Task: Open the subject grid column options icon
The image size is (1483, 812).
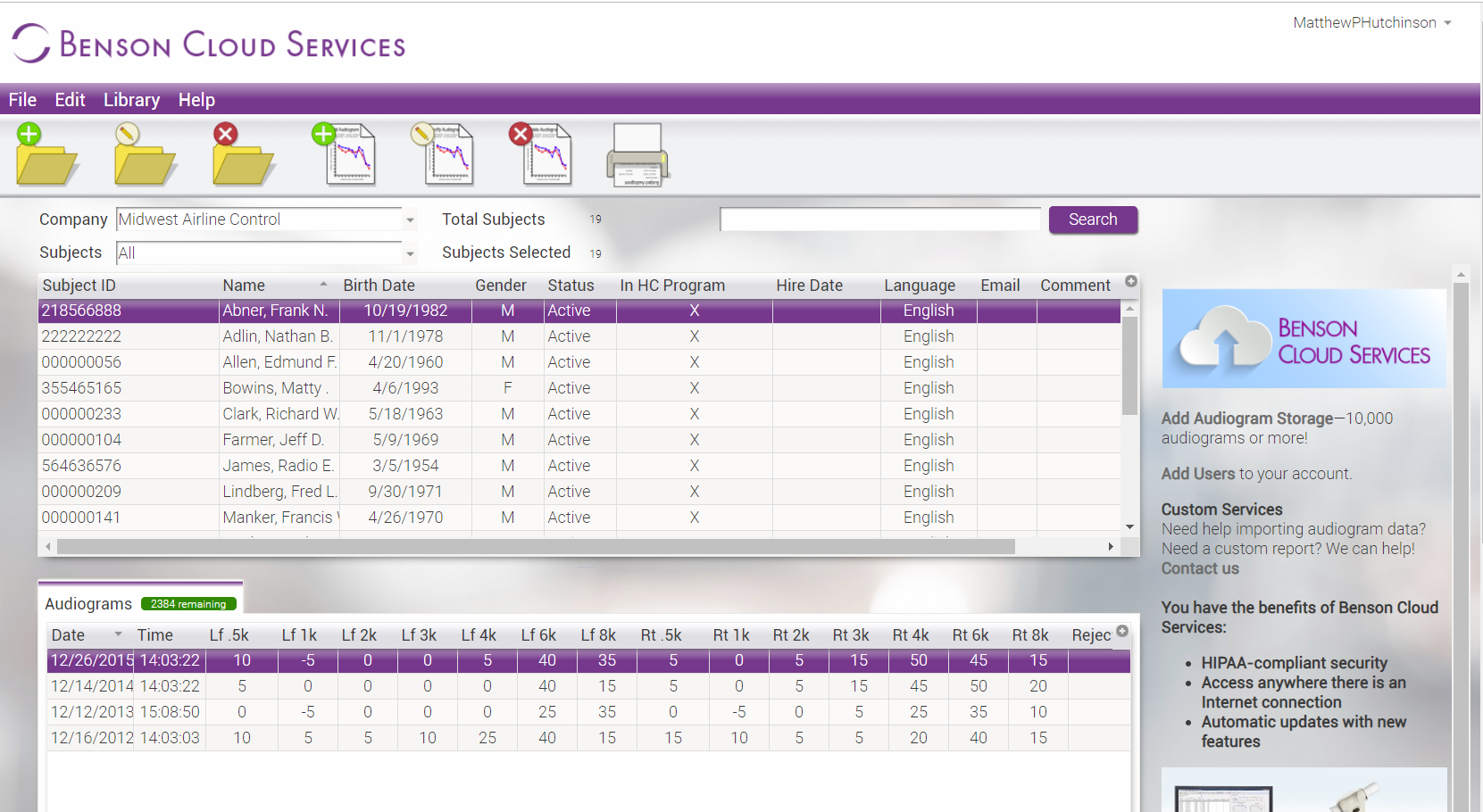Action: tap(1130, 280)
